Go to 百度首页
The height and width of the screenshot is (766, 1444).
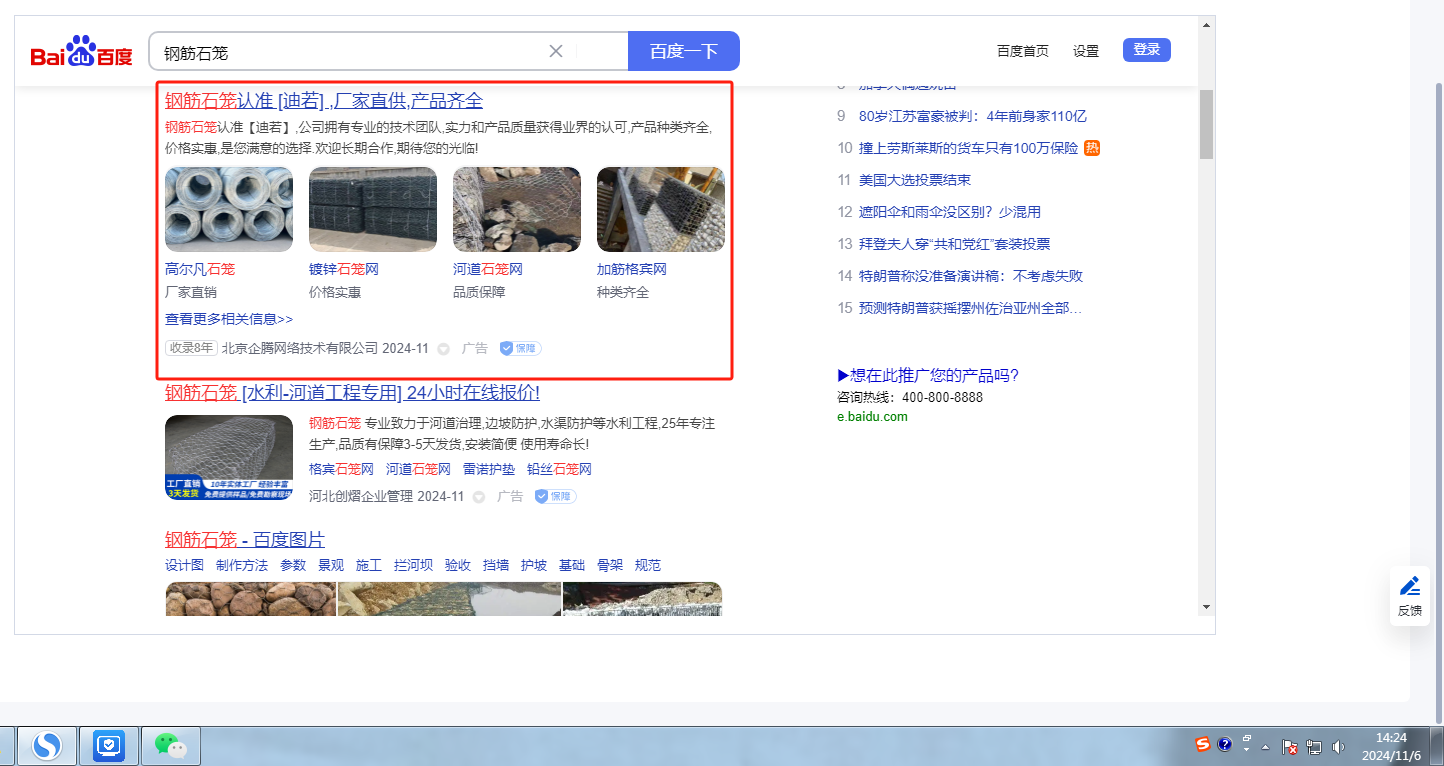[1023, 51]
